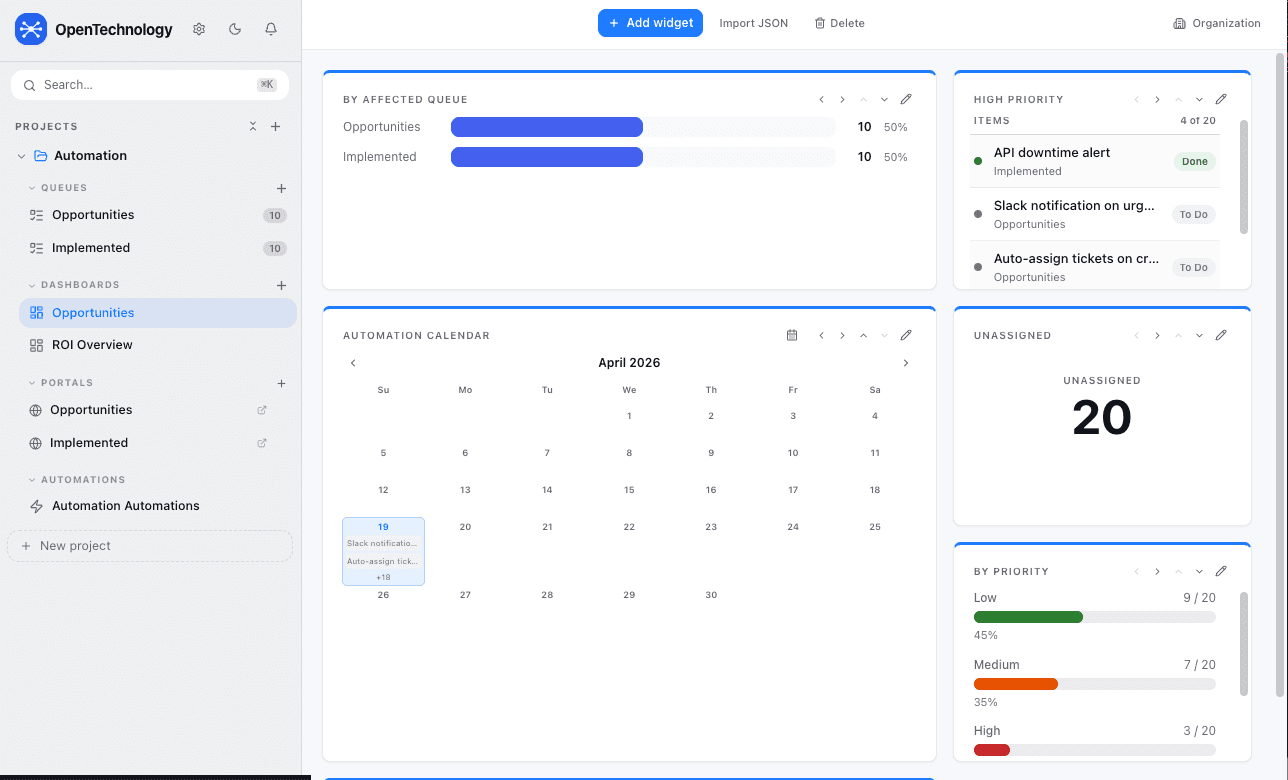Go to next month in the calendar
The width and height of the screenshot is (1288, 780).
tap(906, 363)
